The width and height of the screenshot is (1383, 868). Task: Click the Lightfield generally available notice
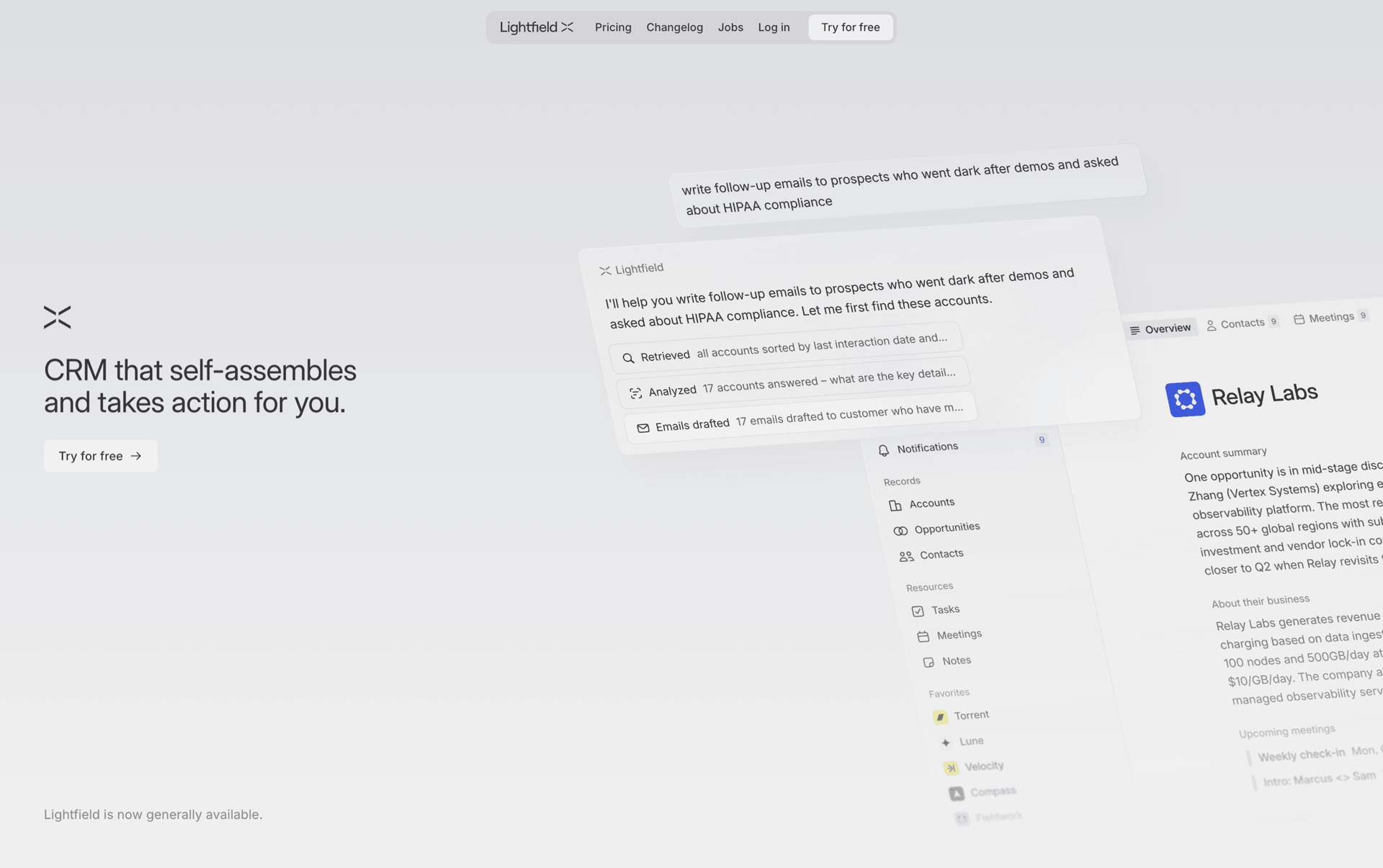tap(153, 815)
